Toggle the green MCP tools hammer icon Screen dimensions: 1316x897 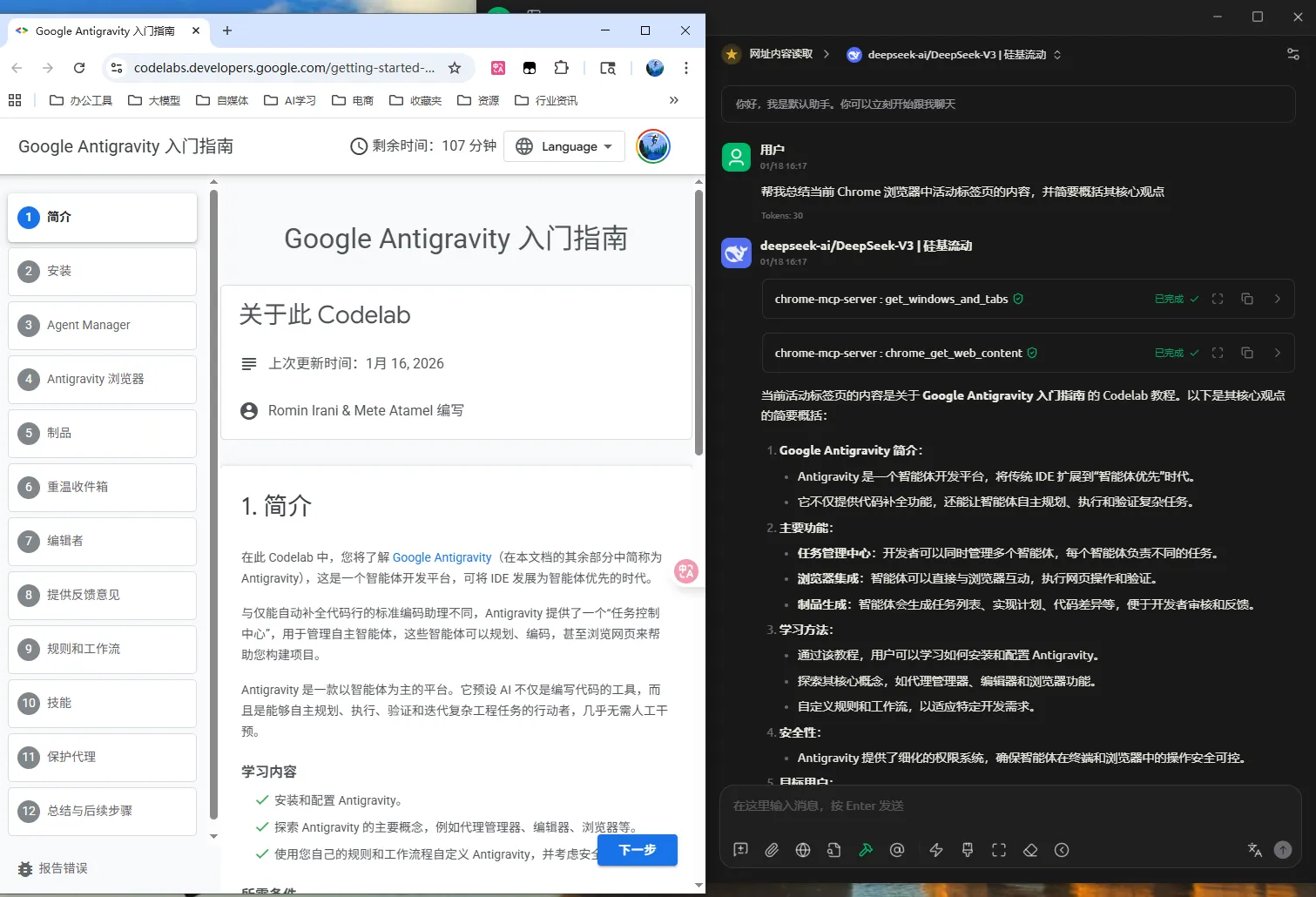(x=866, y=850)
